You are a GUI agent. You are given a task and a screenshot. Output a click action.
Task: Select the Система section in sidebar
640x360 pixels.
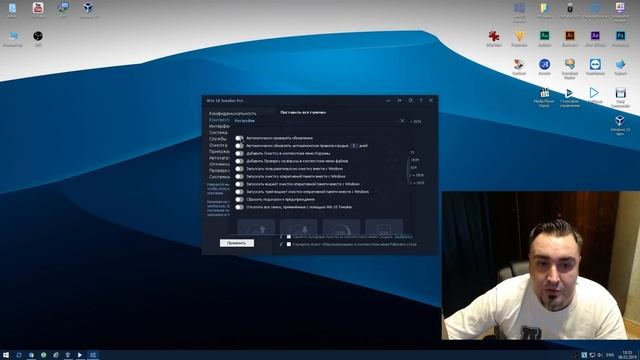tap(218, 133)
